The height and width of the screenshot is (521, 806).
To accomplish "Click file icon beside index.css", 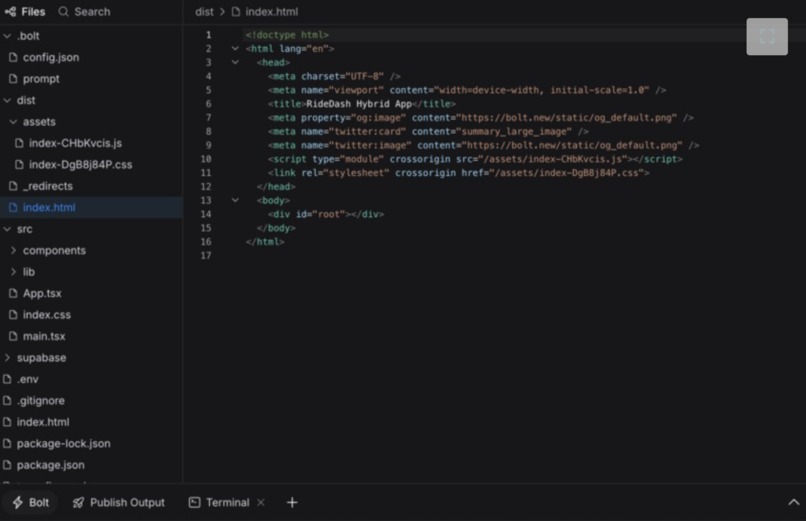I will (13, 315).
